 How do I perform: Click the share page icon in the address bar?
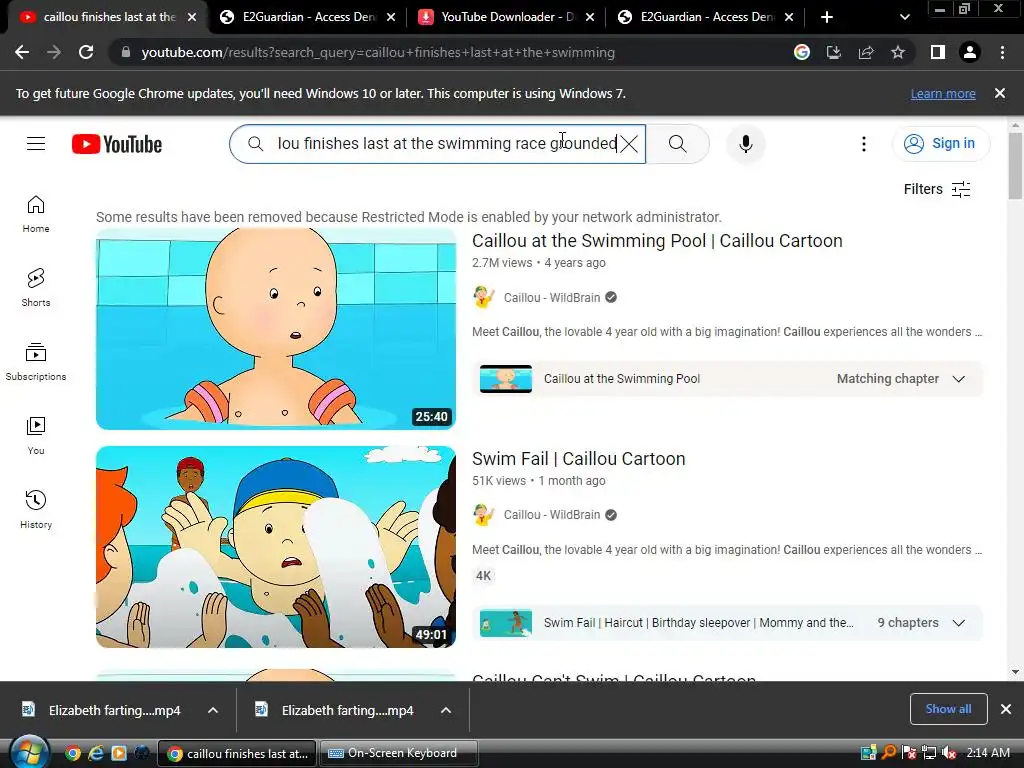click(x=866, y=52)
